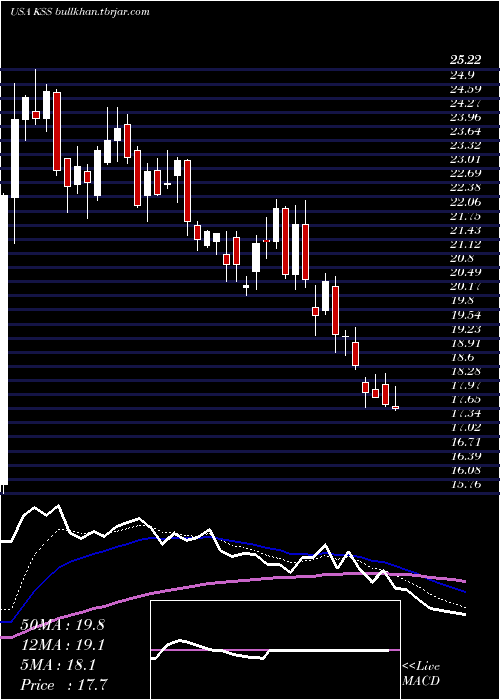This screenshot has height=700, width=500.
Task: Select the 20.17 price level label
Action: tap(466, 287)
